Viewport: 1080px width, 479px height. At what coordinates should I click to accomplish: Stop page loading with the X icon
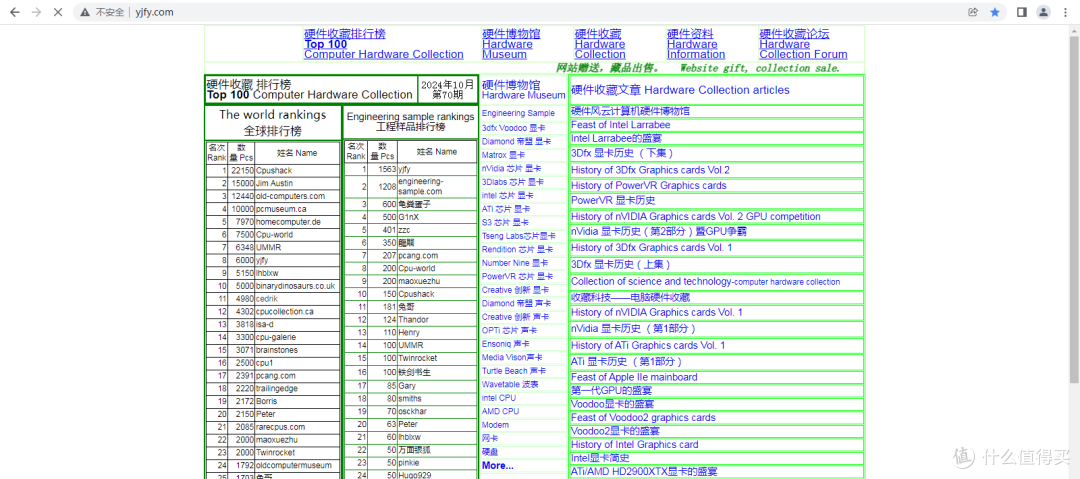pos(58,12)
